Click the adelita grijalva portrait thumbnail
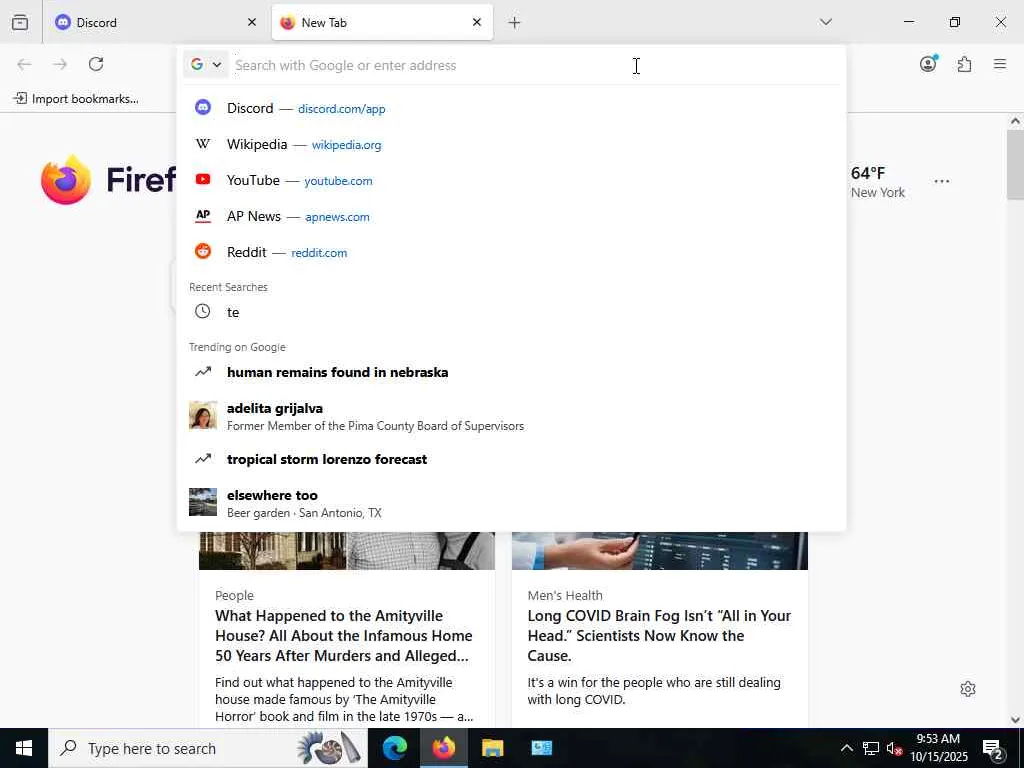This screenshot has height=768, width=1024. coord(203,415)
